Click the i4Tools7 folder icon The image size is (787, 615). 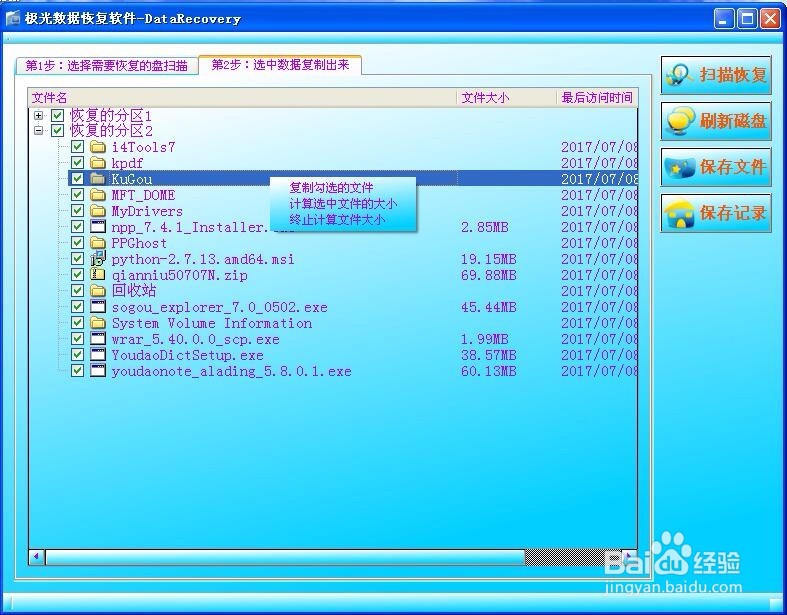coord(97,147)
